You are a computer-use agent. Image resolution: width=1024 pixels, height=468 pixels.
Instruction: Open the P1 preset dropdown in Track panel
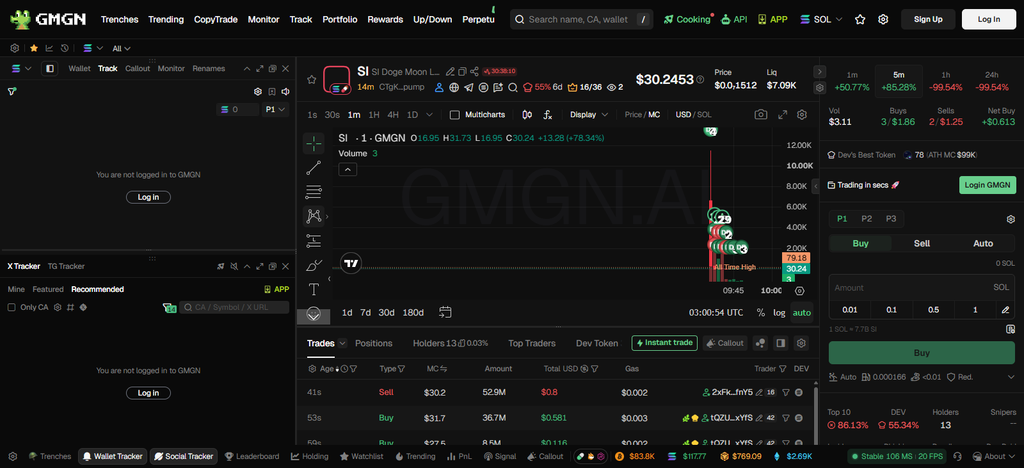(x=276, y=110)
